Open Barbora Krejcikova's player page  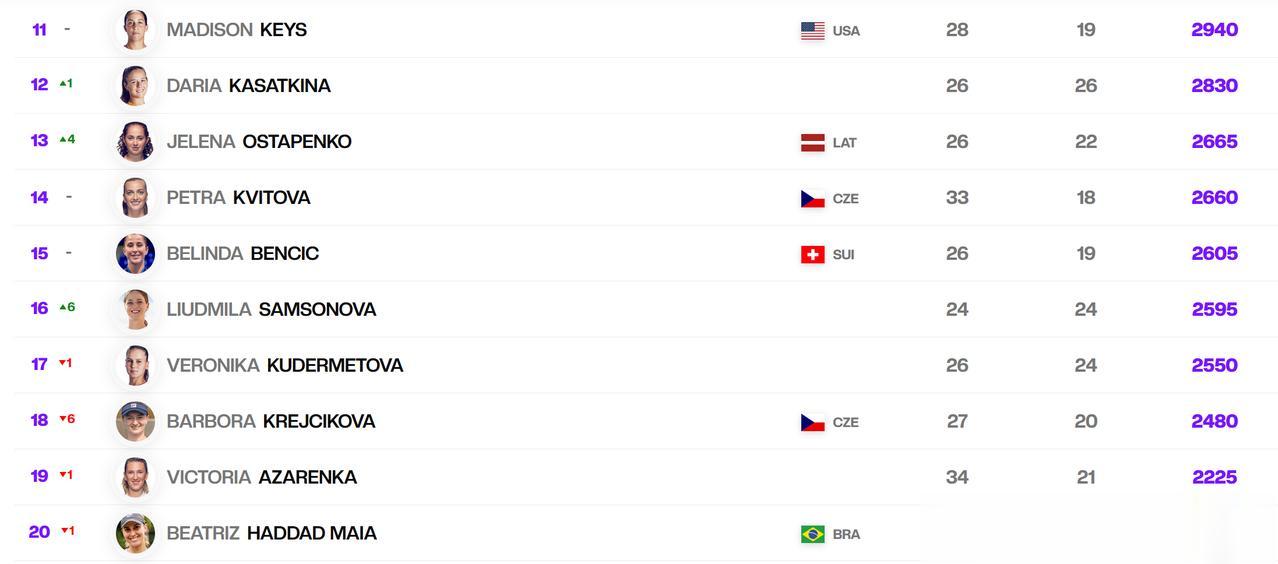click(271, 422)
